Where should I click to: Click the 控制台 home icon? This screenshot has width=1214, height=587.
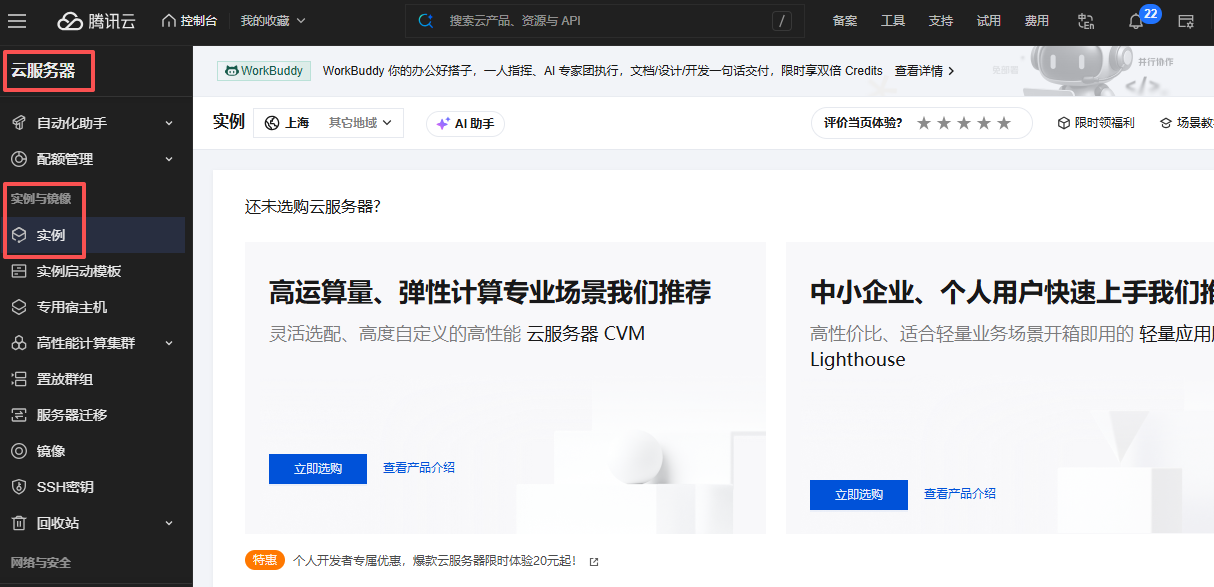click(x=168, y=20)
